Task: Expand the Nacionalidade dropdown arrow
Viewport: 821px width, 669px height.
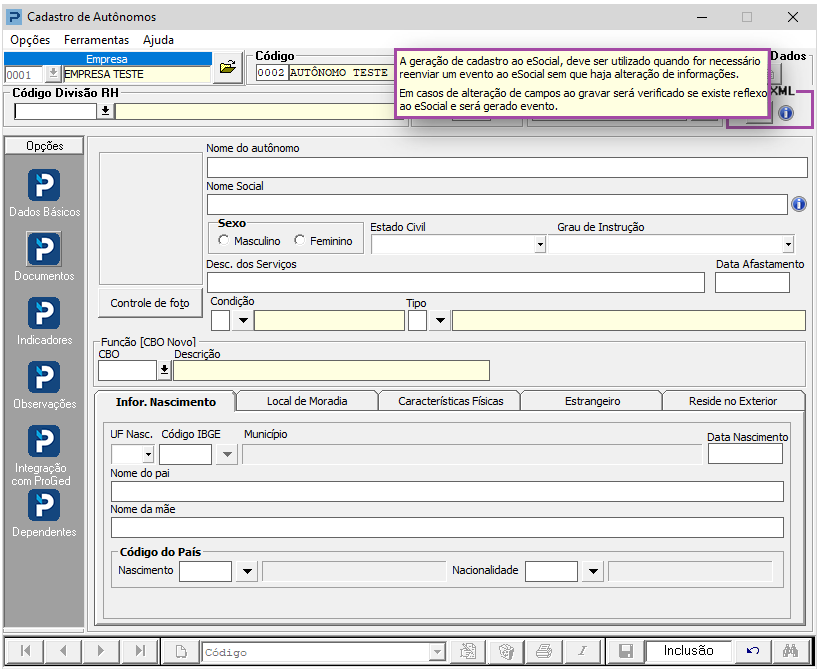Action: tap(593, 571)
